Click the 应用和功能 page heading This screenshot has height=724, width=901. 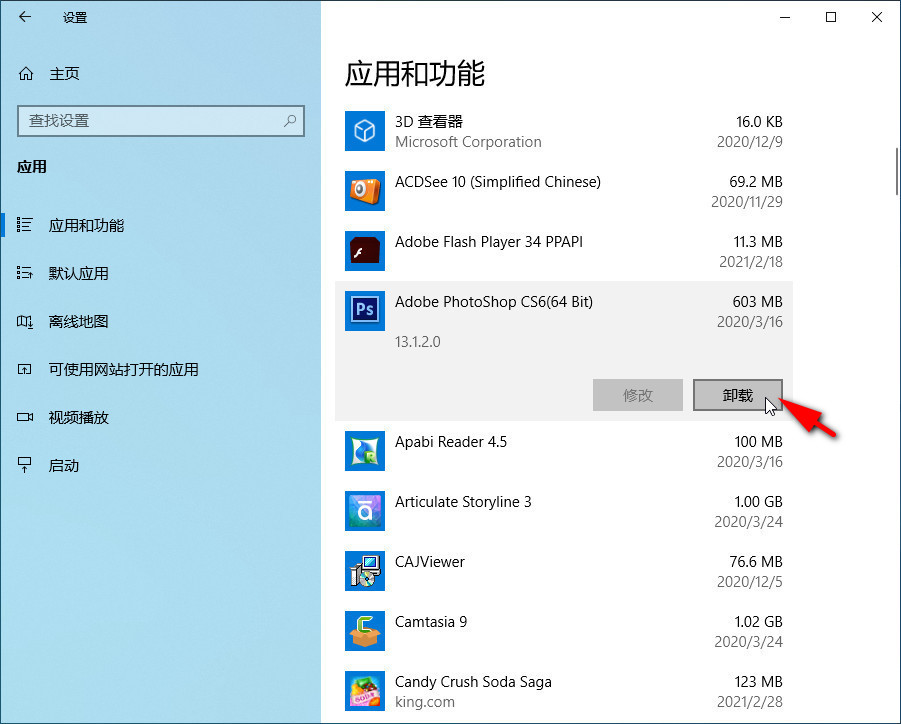pos(415,74)
